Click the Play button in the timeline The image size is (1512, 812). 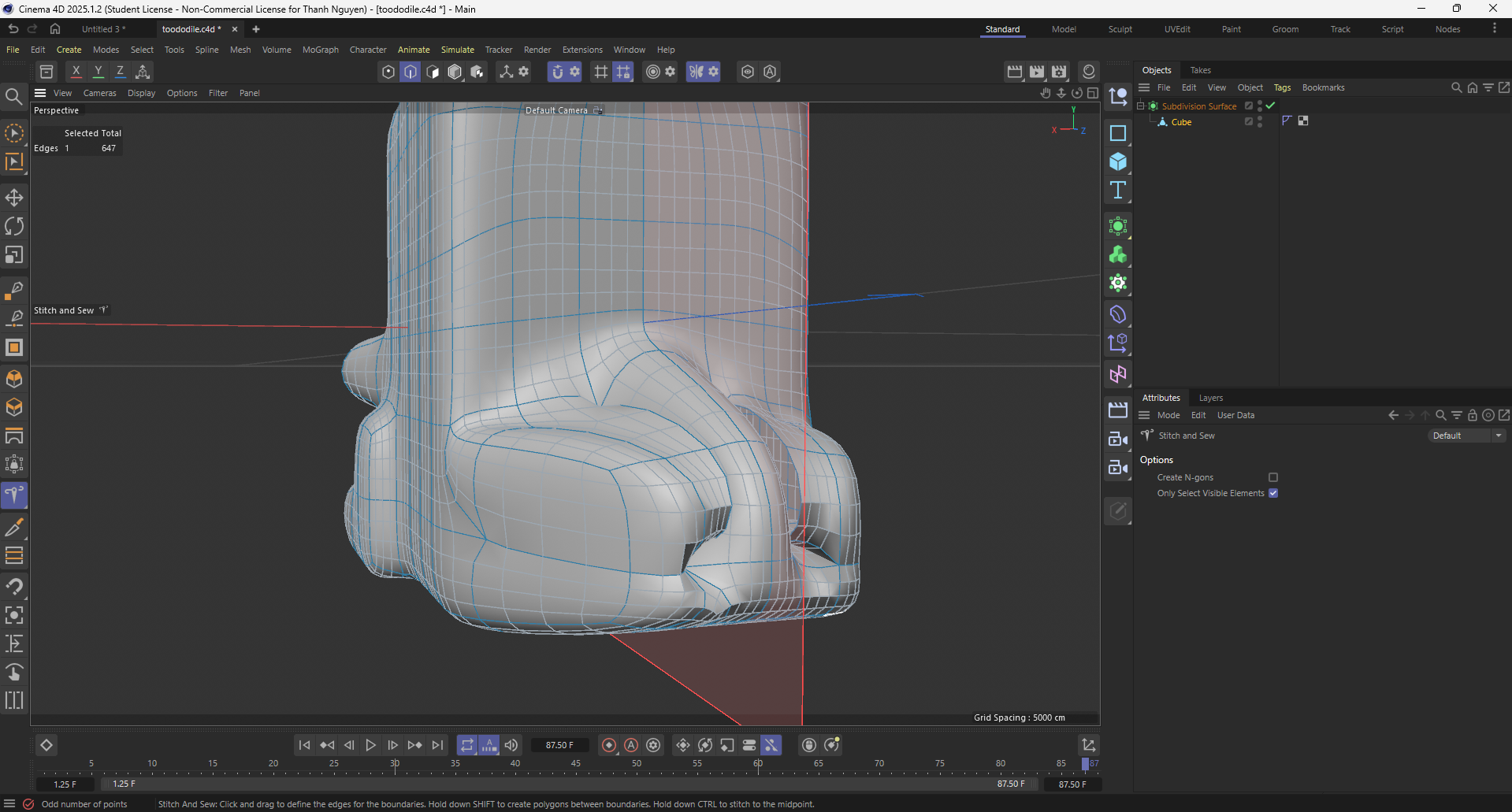tap(370, 745)
